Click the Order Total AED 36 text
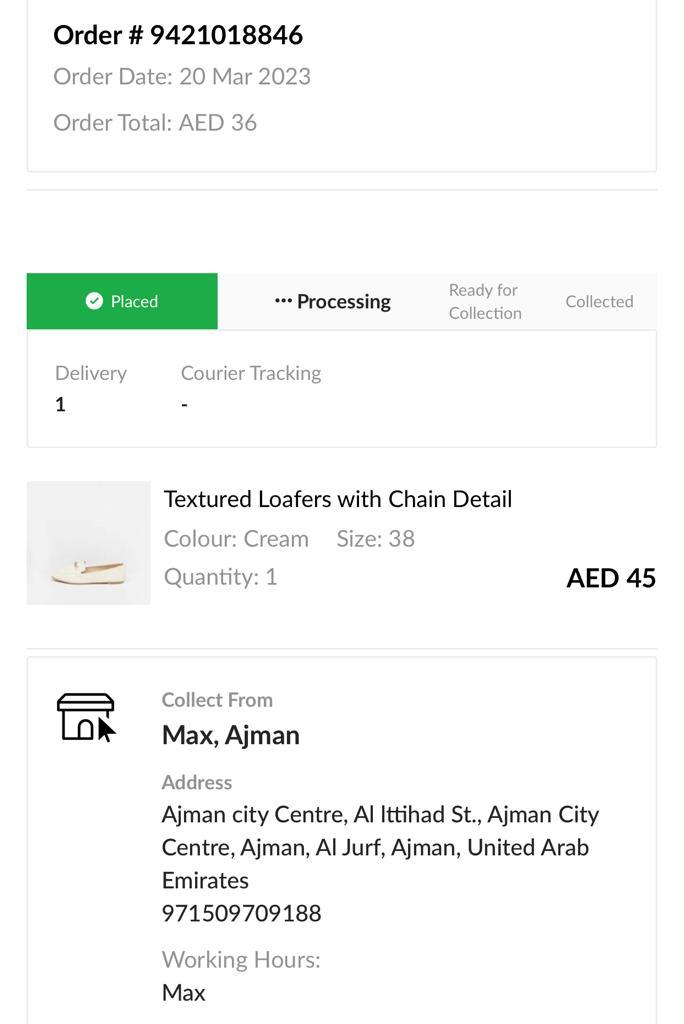 click(155, 123)
